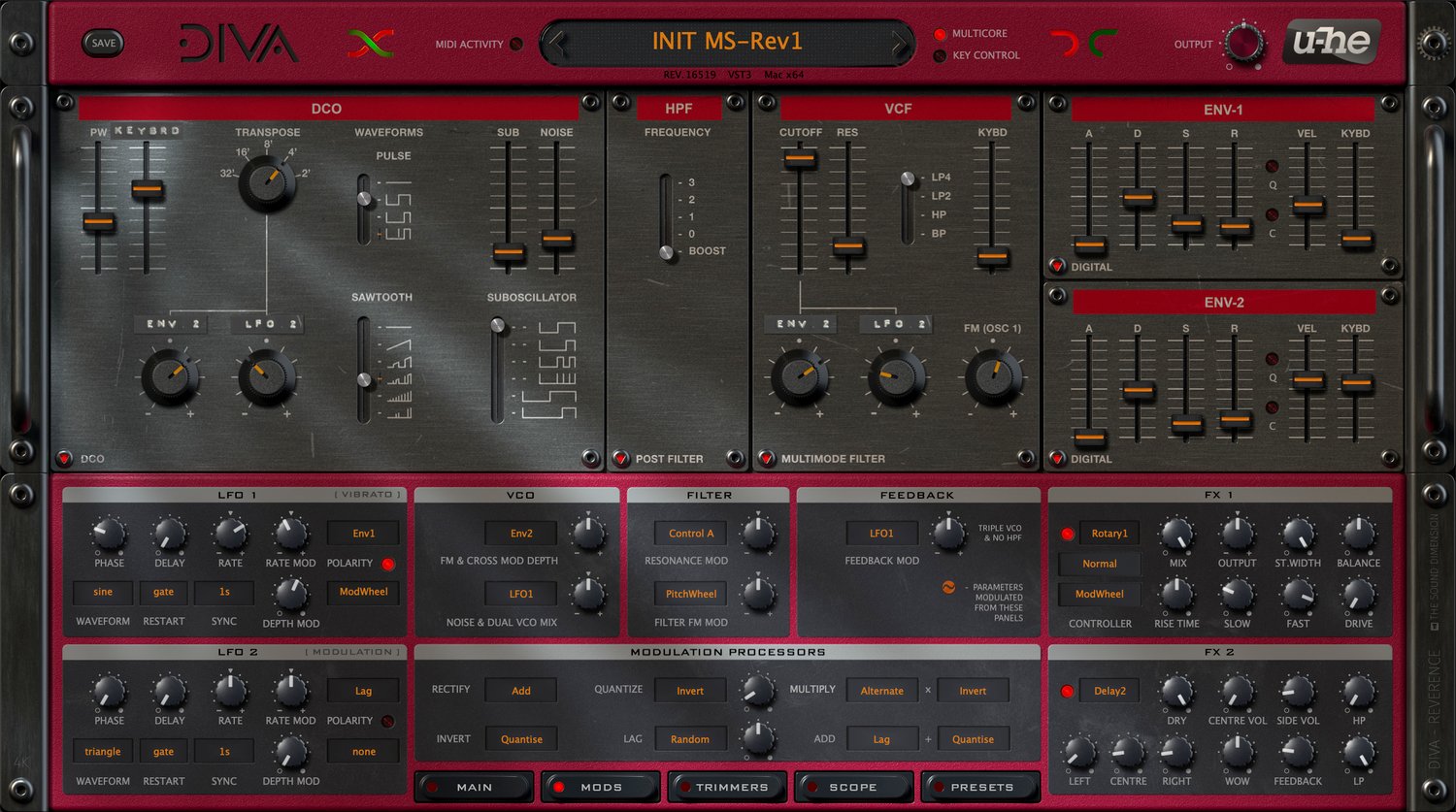Viewport: 1456px width, 812px height.
Task: Switch to the MAIN tab
Action: (474, 787)
